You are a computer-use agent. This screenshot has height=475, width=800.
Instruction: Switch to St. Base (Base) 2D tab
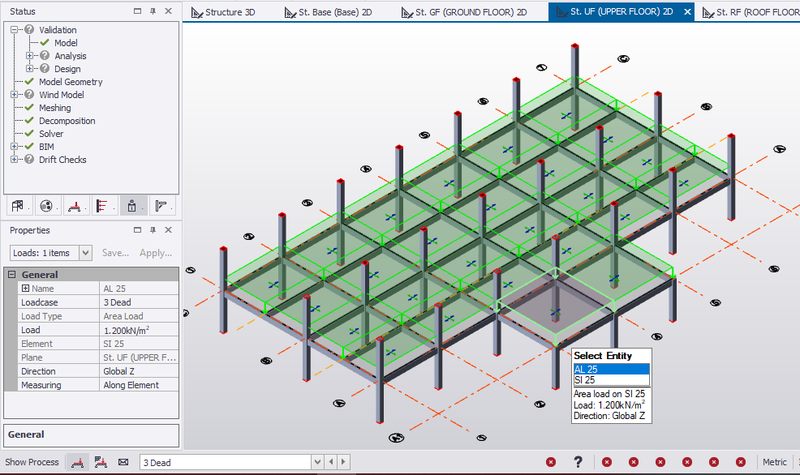click(x=329, y=12)
